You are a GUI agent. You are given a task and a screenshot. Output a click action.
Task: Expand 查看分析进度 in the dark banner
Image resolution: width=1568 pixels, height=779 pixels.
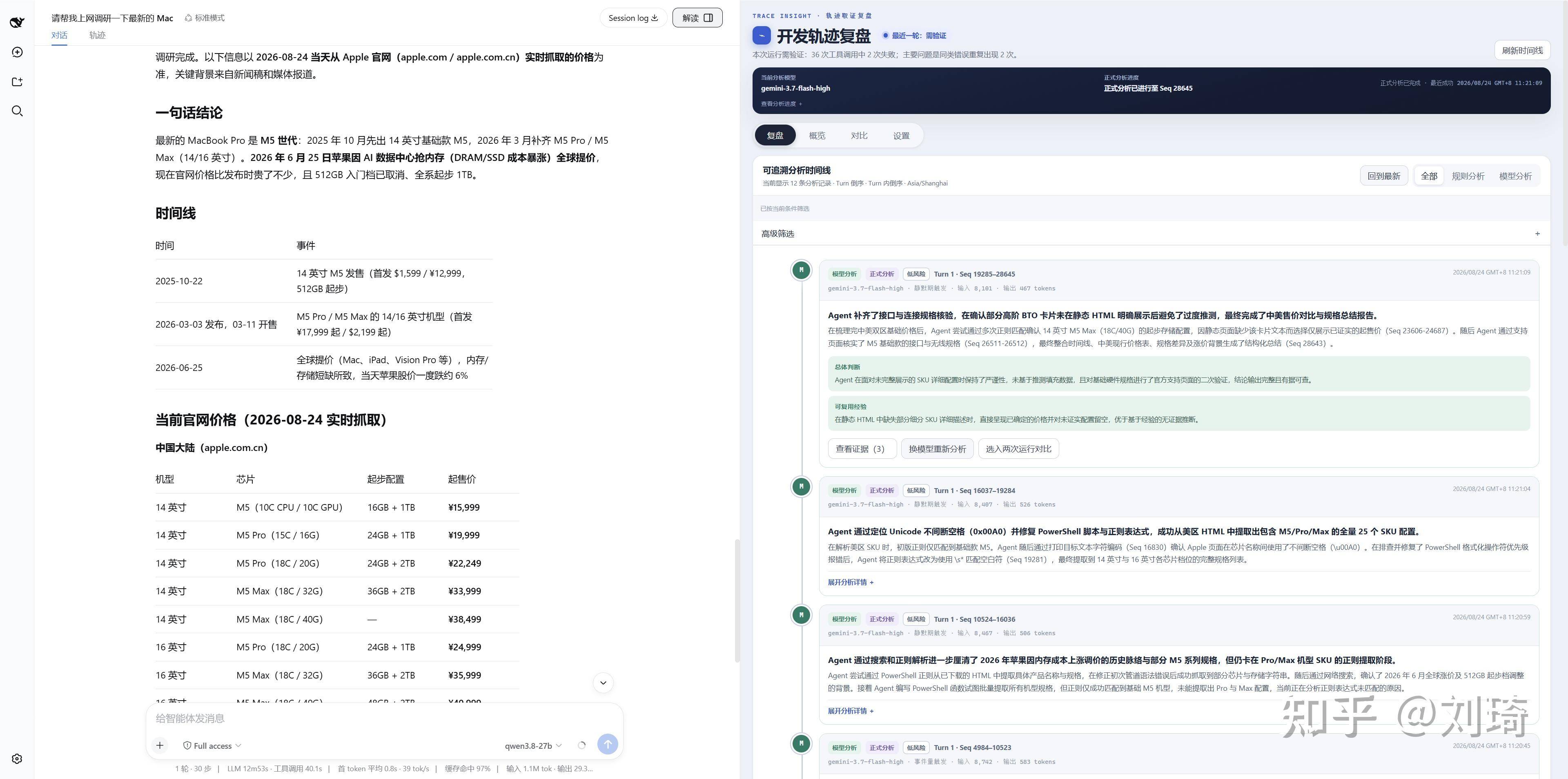click(781, 104)
